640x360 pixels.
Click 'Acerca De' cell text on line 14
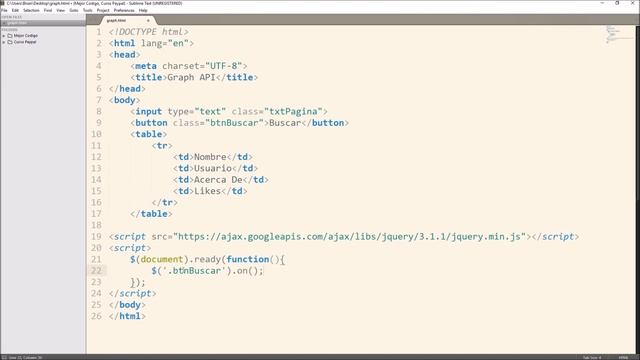tap(218, 180)
